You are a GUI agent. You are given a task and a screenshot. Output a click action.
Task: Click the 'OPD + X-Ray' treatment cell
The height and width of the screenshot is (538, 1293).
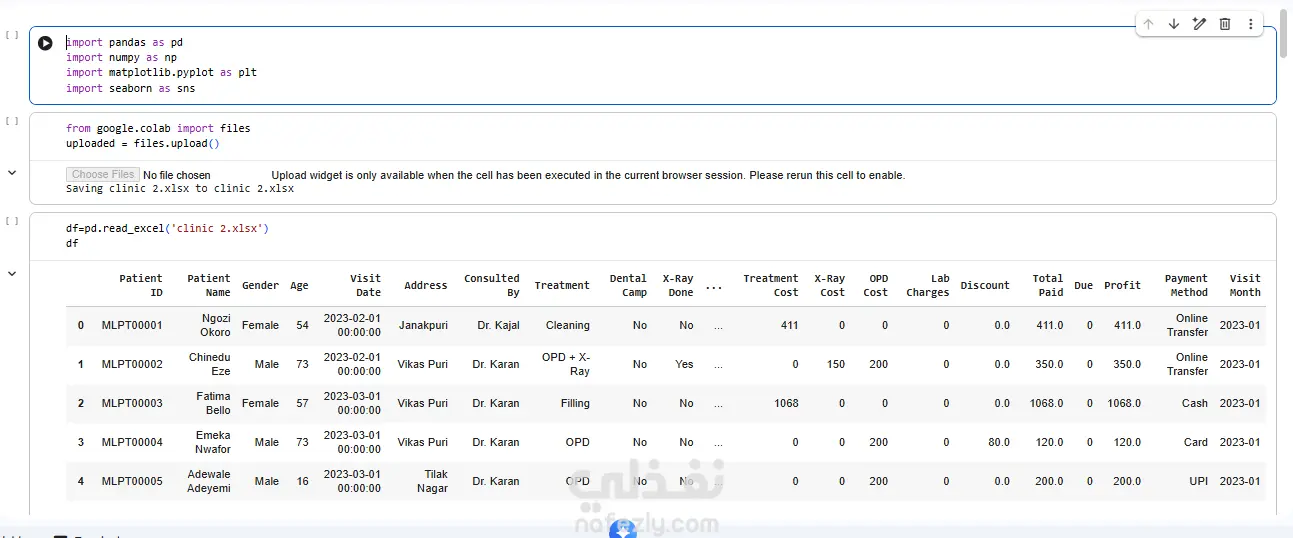pos(565,364)
